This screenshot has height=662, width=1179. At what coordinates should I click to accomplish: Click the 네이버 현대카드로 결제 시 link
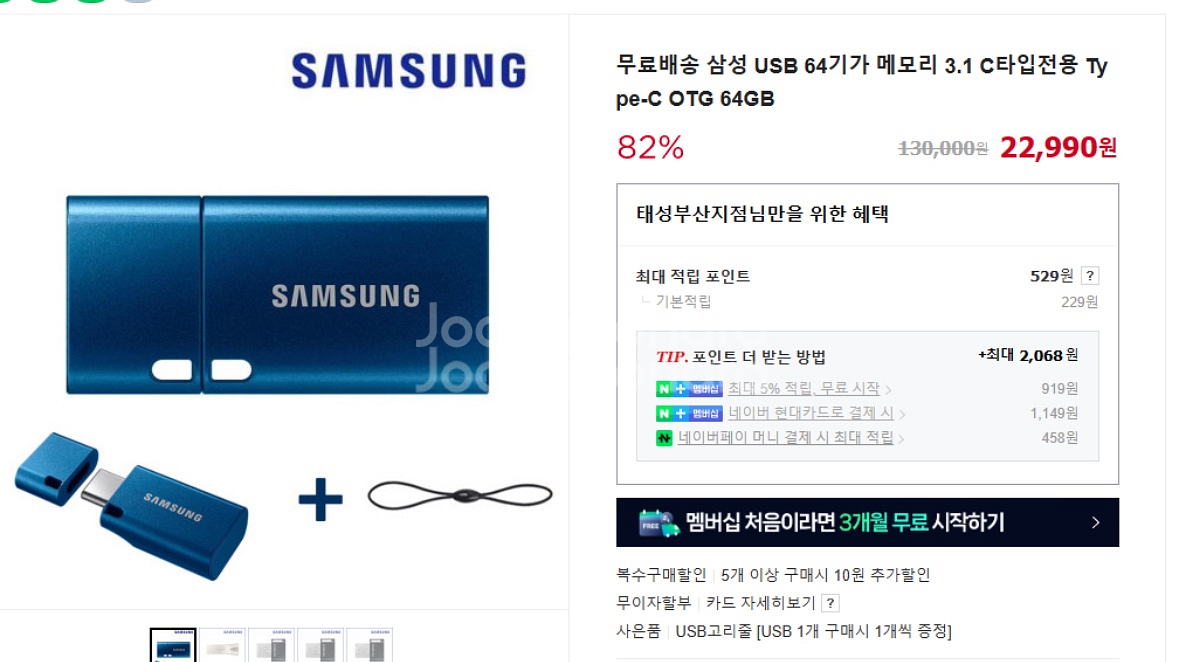tap(811, 413)
